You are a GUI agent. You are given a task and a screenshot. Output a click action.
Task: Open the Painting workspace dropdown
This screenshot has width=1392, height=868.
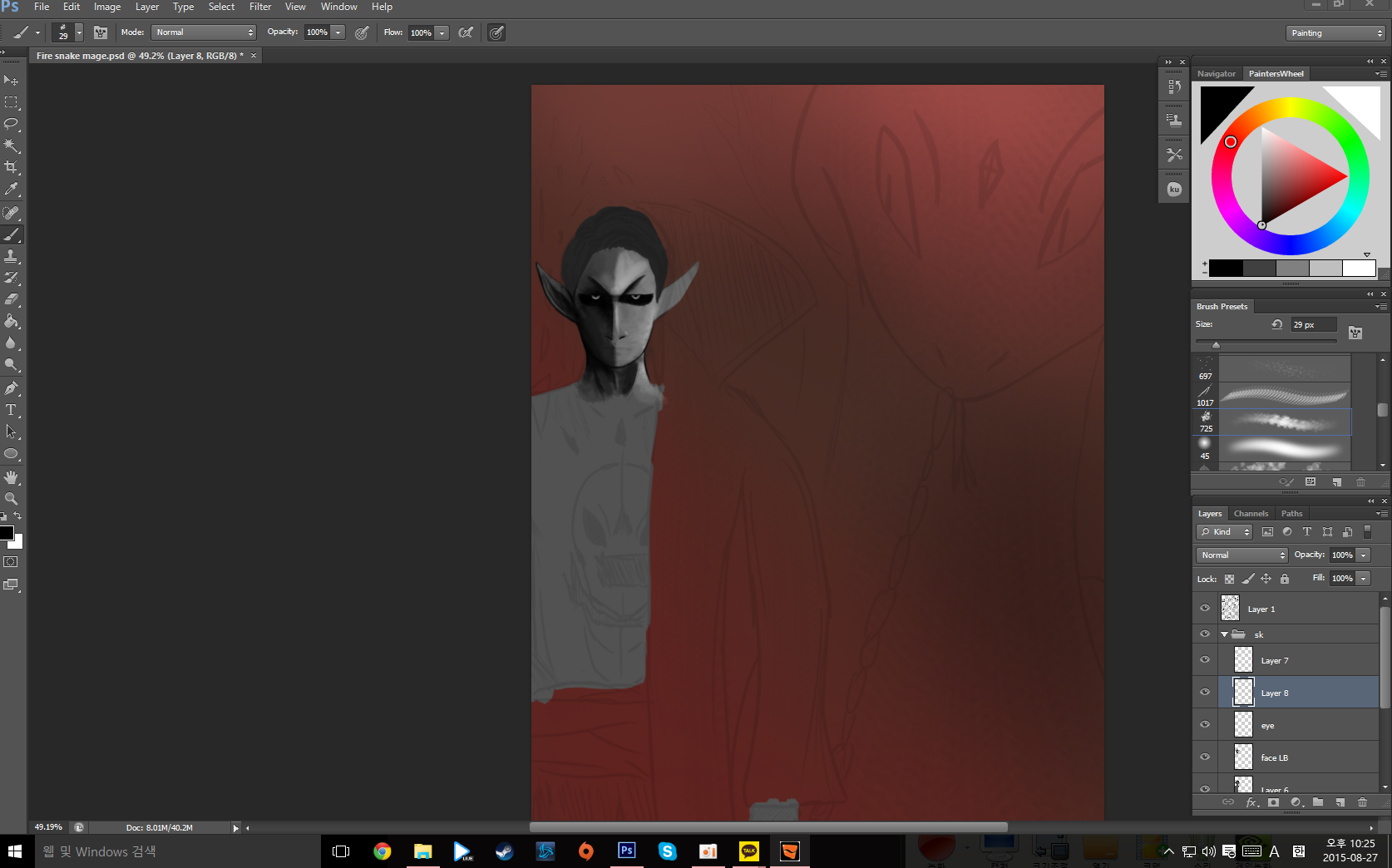[1335, 33]
